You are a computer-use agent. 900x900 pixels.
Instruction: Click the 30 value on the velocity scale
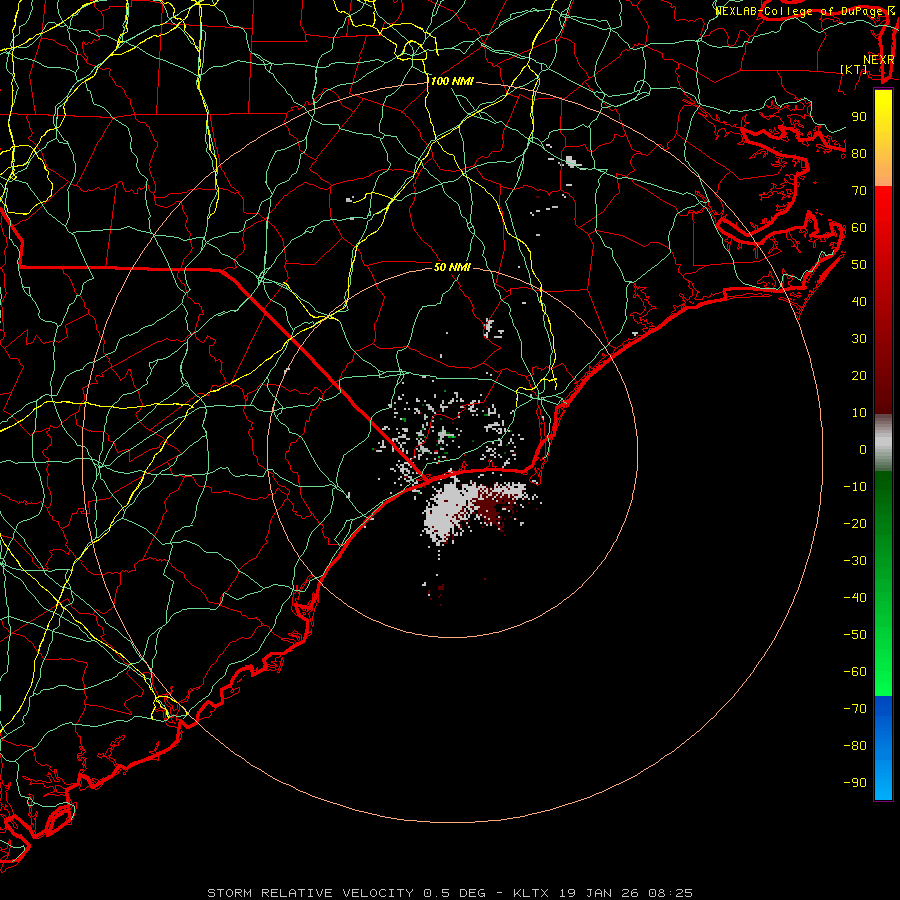point(859,339)
